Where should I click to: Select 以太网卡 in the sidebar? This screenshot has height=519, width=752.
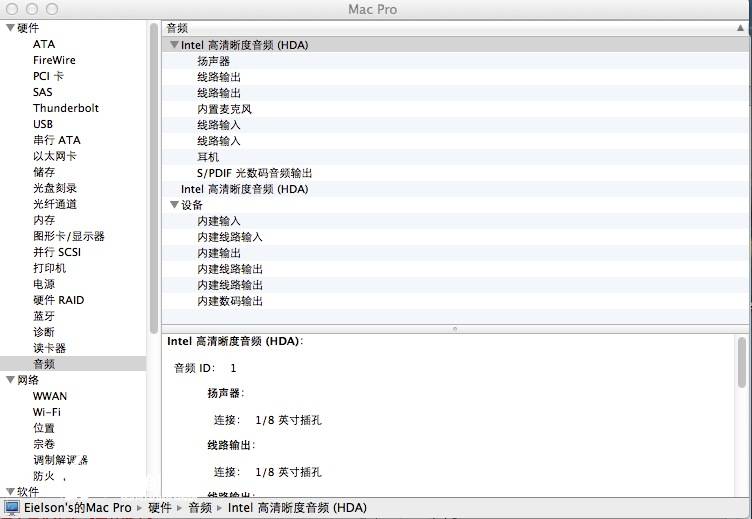click(x=55, y=156)
